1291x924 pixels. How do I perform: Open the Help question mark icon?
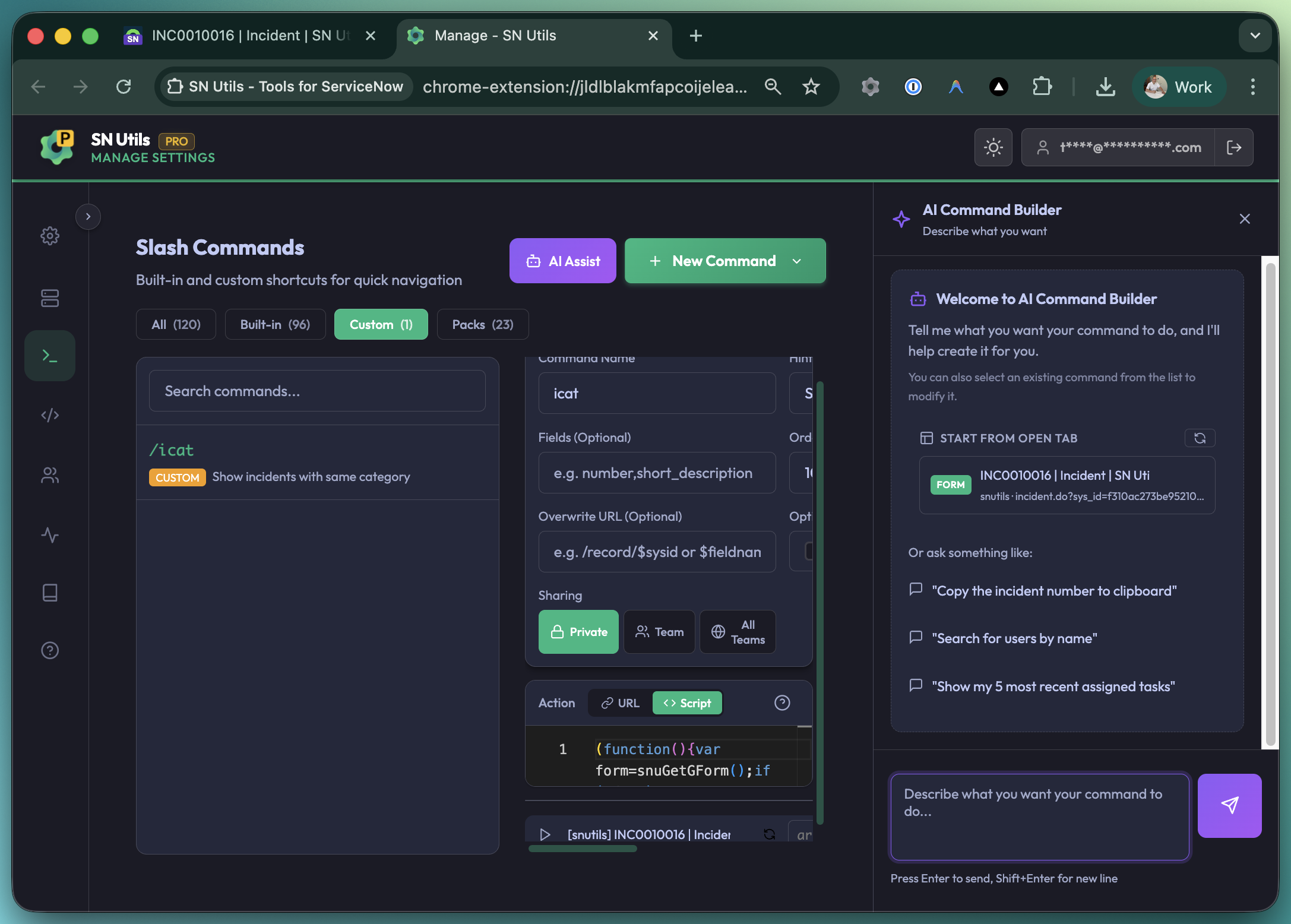50,650
